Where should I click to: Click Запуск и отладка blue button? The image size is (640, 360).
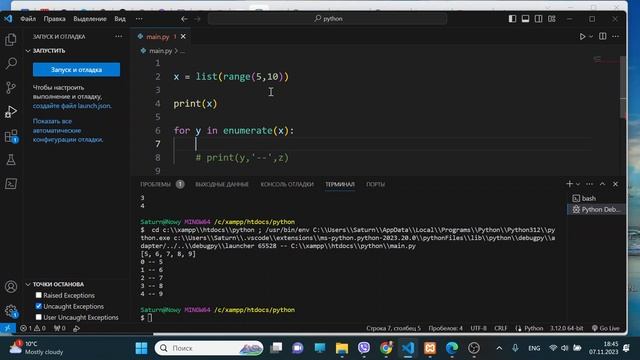(76, 70)
